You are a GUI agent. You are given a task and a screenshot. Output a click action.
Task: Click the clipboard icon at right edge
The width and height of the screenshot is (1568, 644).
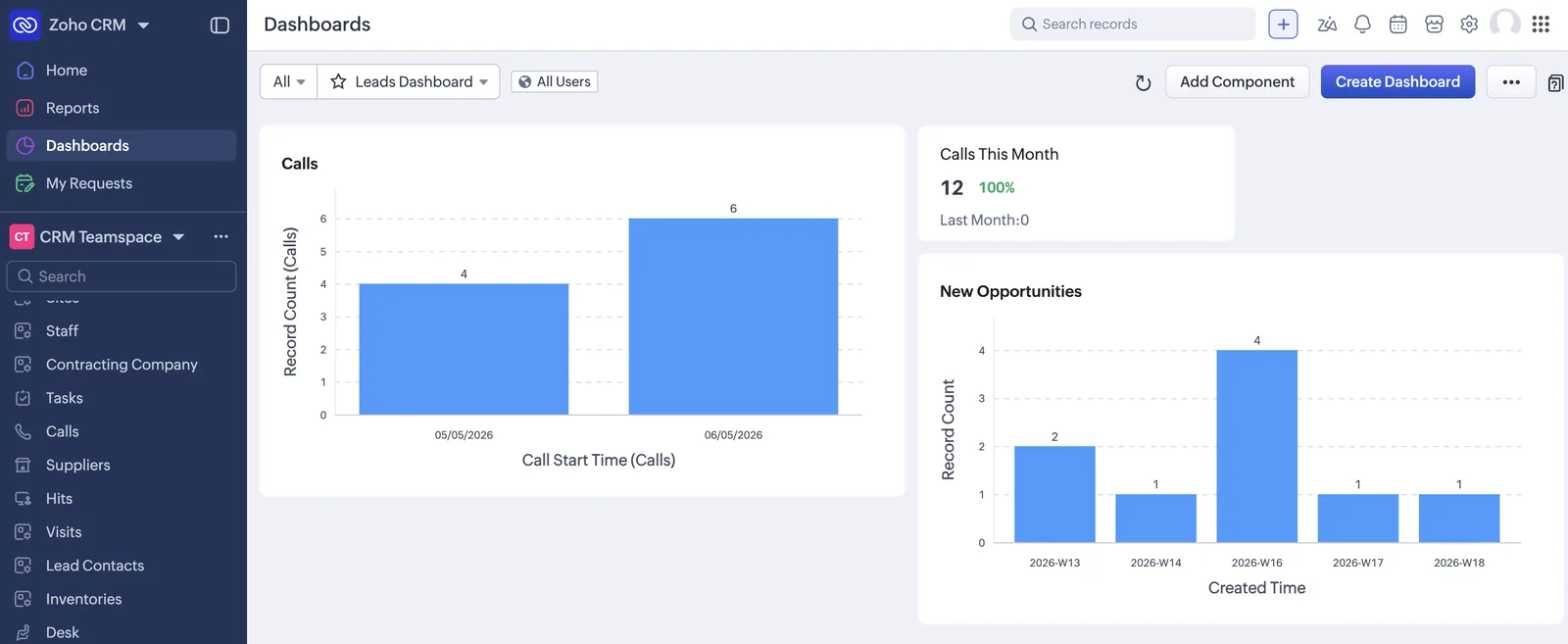[1555, 83]
